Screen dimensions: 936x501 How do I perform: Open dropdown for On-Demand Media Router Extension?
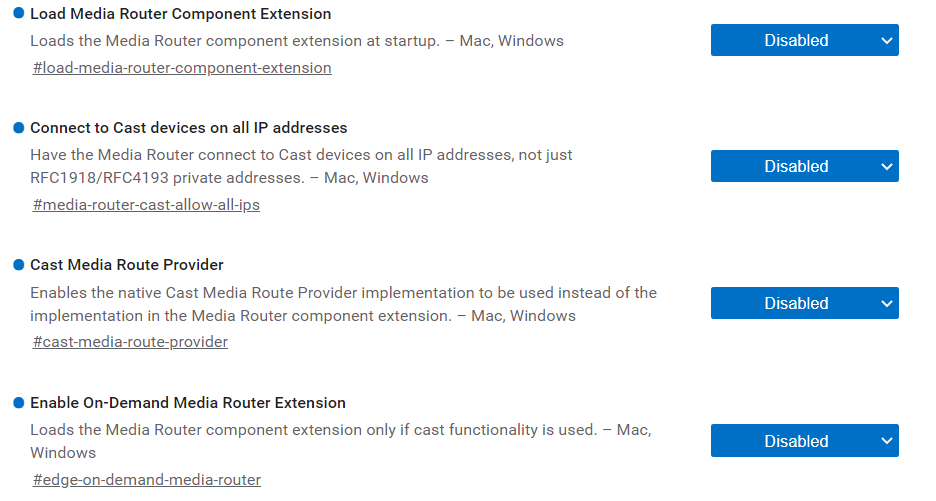point(805,441)
